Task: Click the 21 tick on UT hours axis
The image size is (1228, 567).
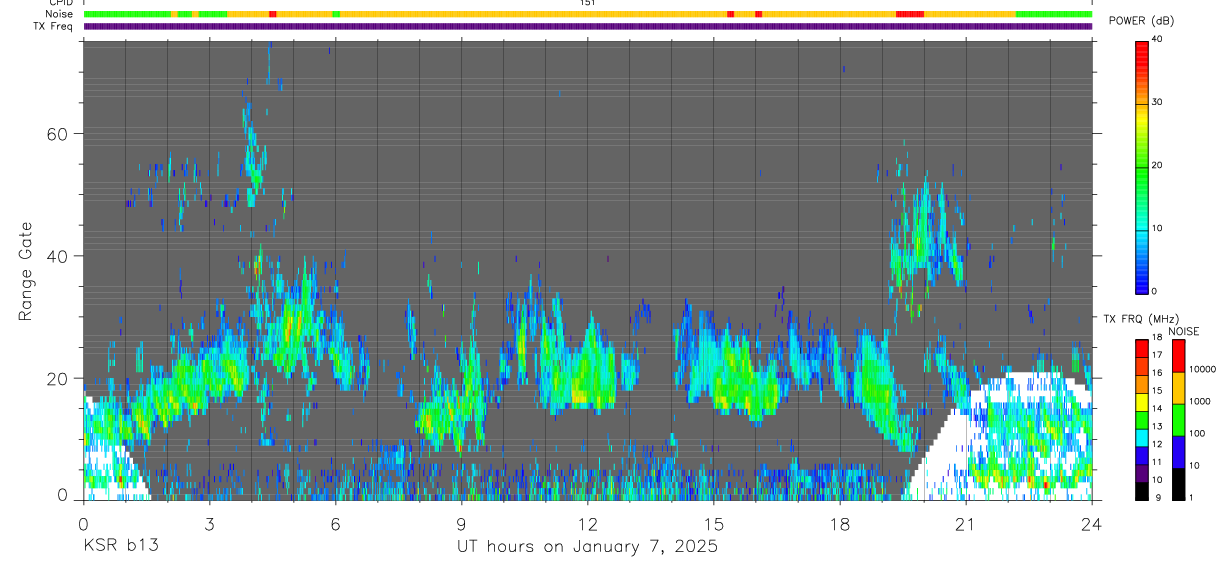Action: coord(965,522)
